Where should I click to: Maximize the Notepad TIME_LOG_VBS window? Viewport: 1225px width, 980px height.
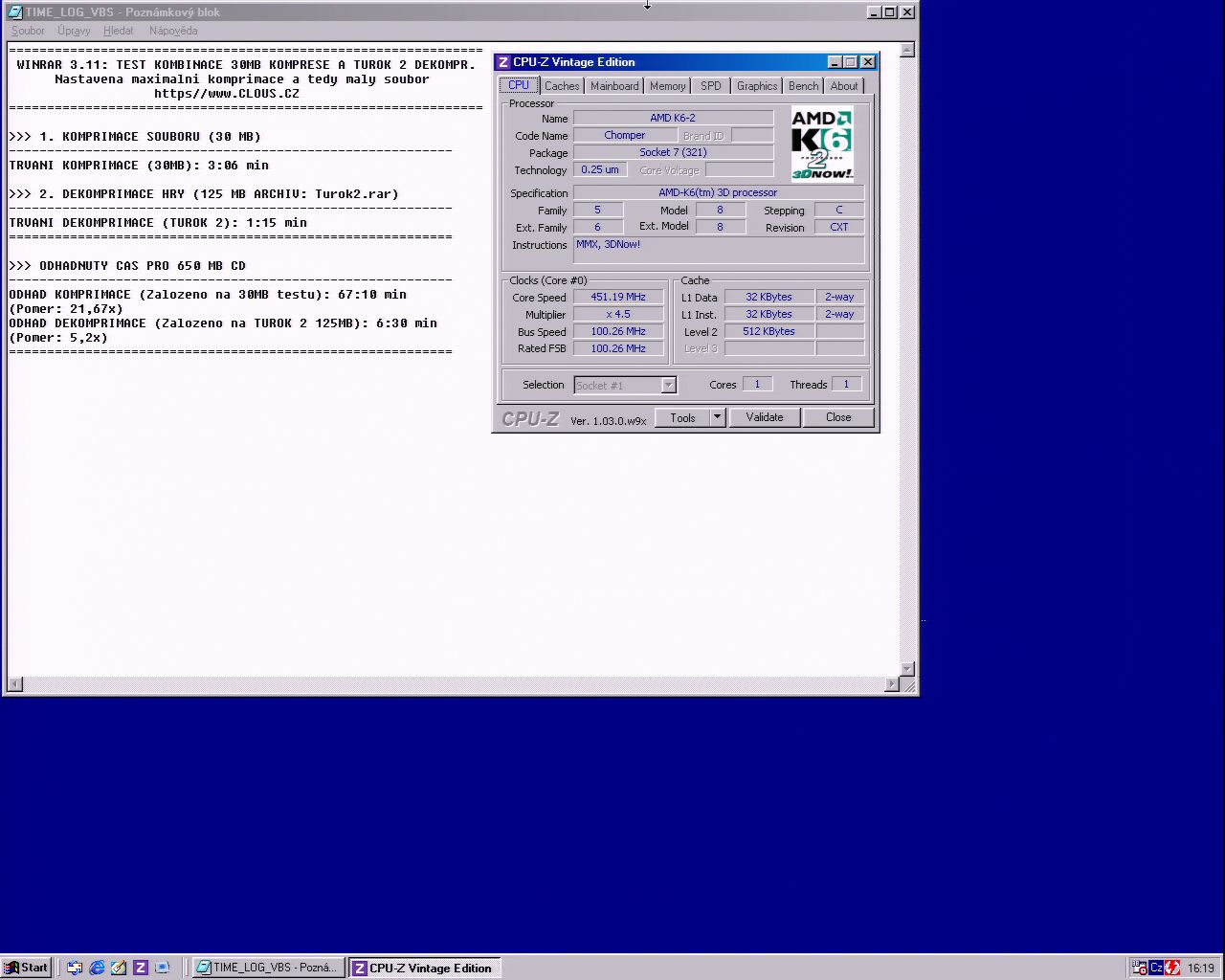coord(890,12)
